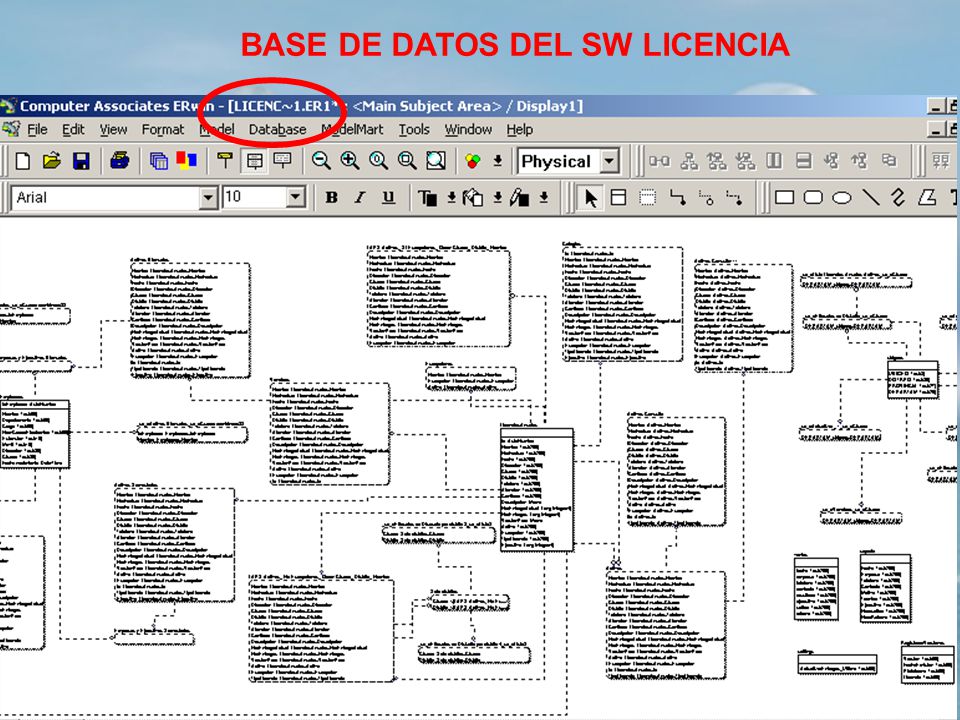Expand arrow next to colored circles icon
This screenshot has height=720, width=960.
pos(498,161)
